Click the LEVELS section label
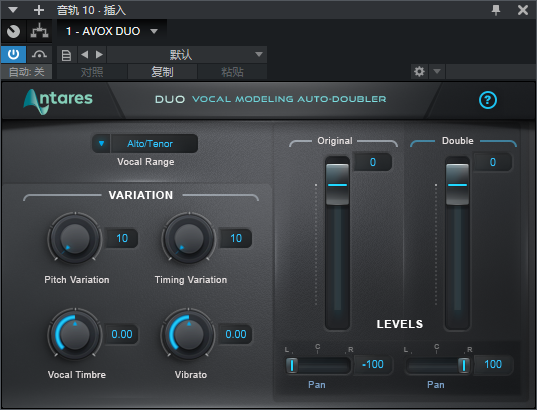The width and height of the screenshot is (537, 410). [x=400, y=324]
